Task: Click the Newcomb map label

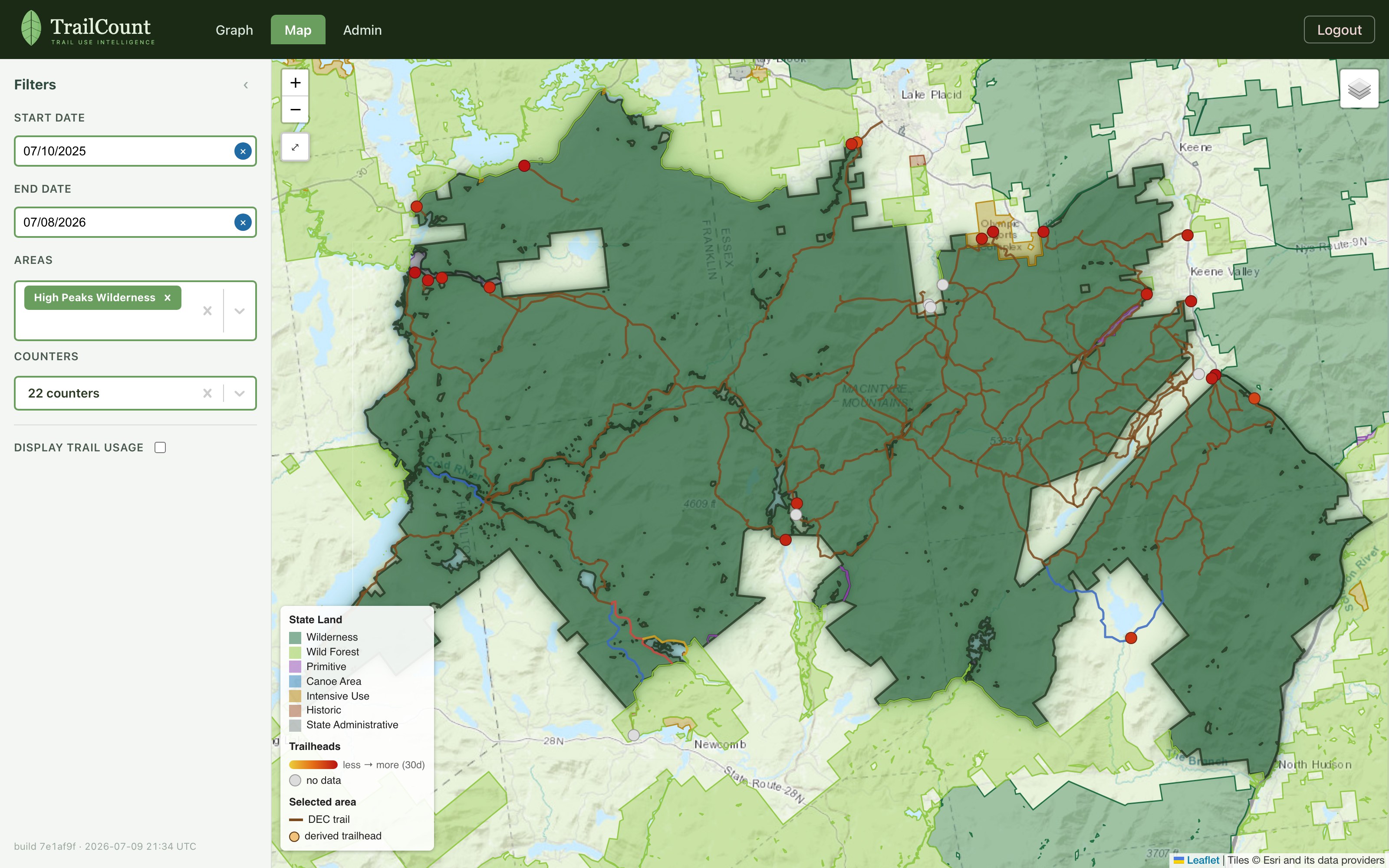Action: 720,745
